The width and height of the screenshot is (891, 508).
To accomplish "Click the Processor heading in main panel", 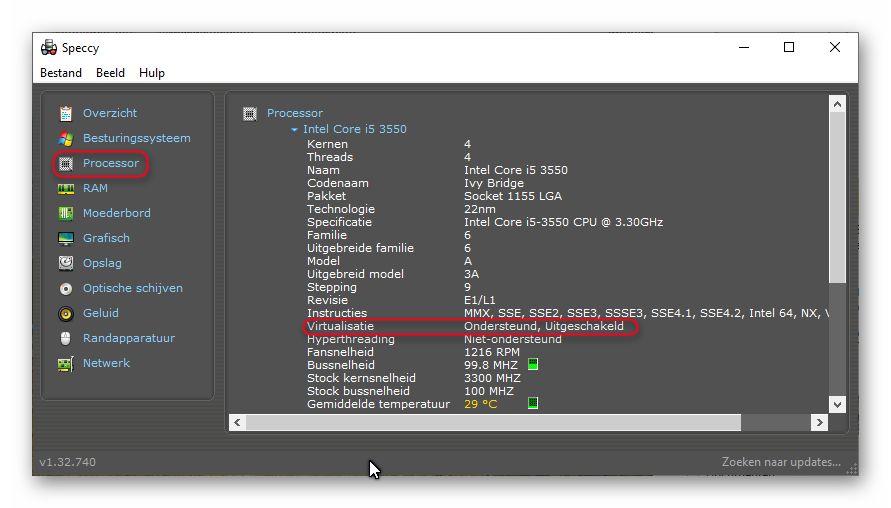I will (295, 113).
